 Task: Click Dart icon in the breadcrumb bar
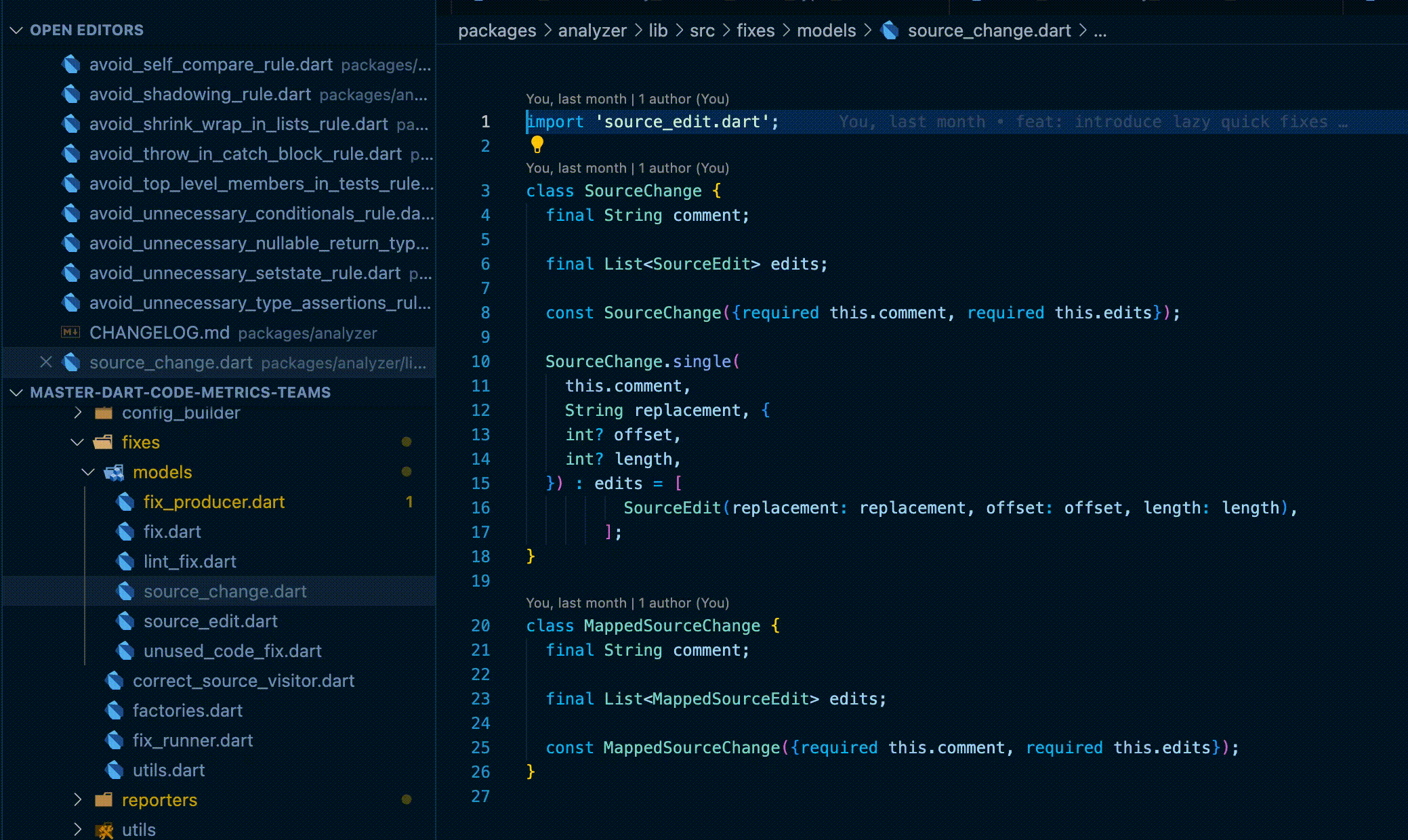(890, 30)
